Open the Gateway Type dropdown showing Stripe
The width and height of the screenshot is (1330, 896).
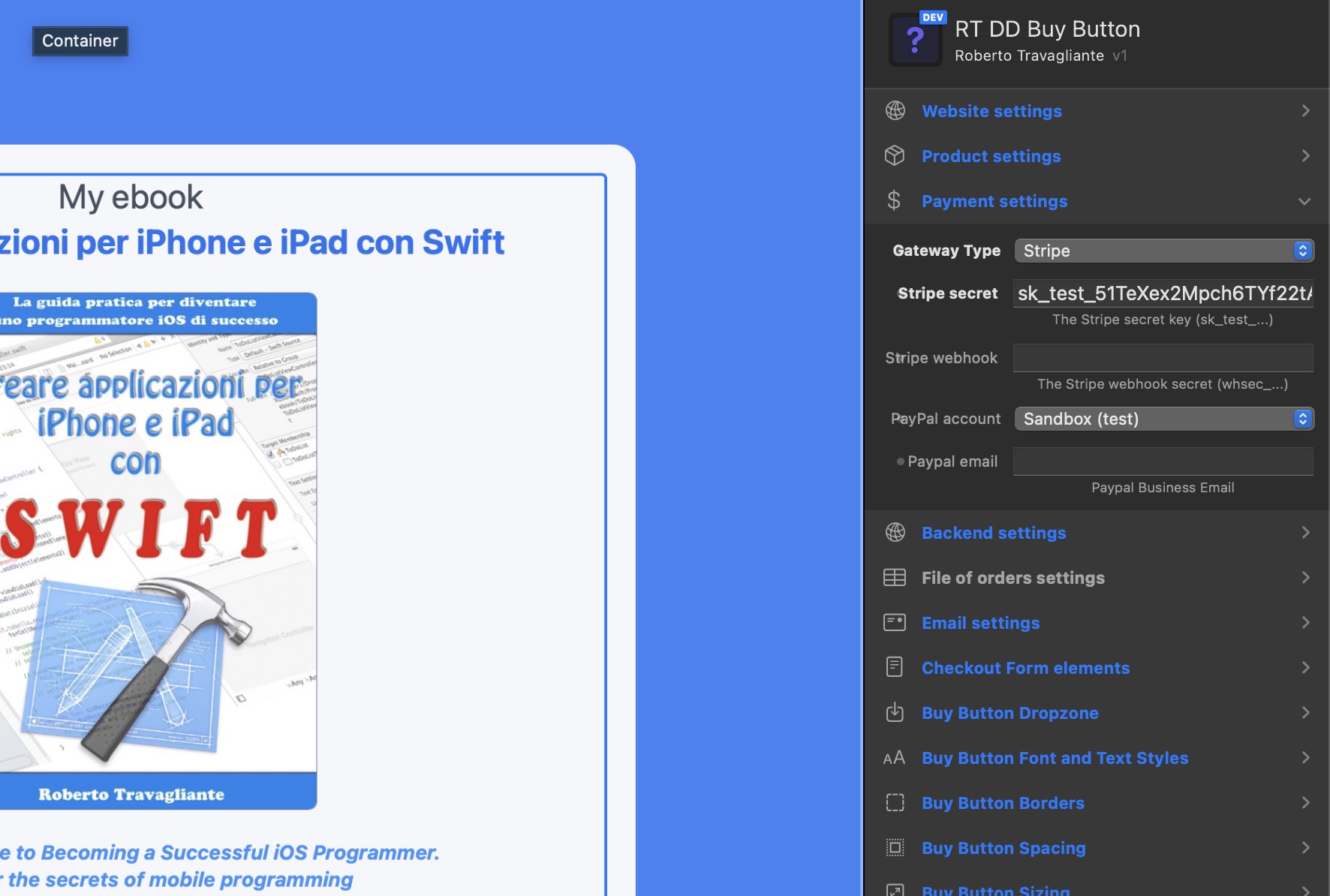[1164, 251]
